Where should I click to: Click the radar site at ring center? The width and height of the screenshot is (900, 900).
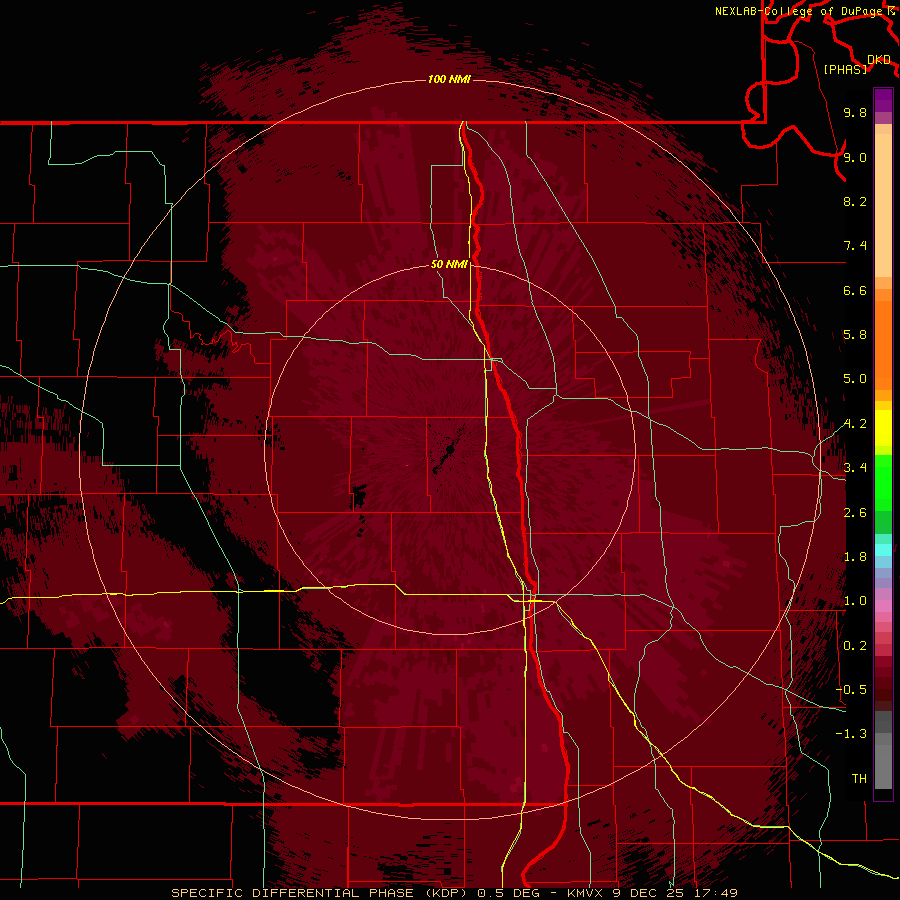pyautogui.click(x=449, y=451)
